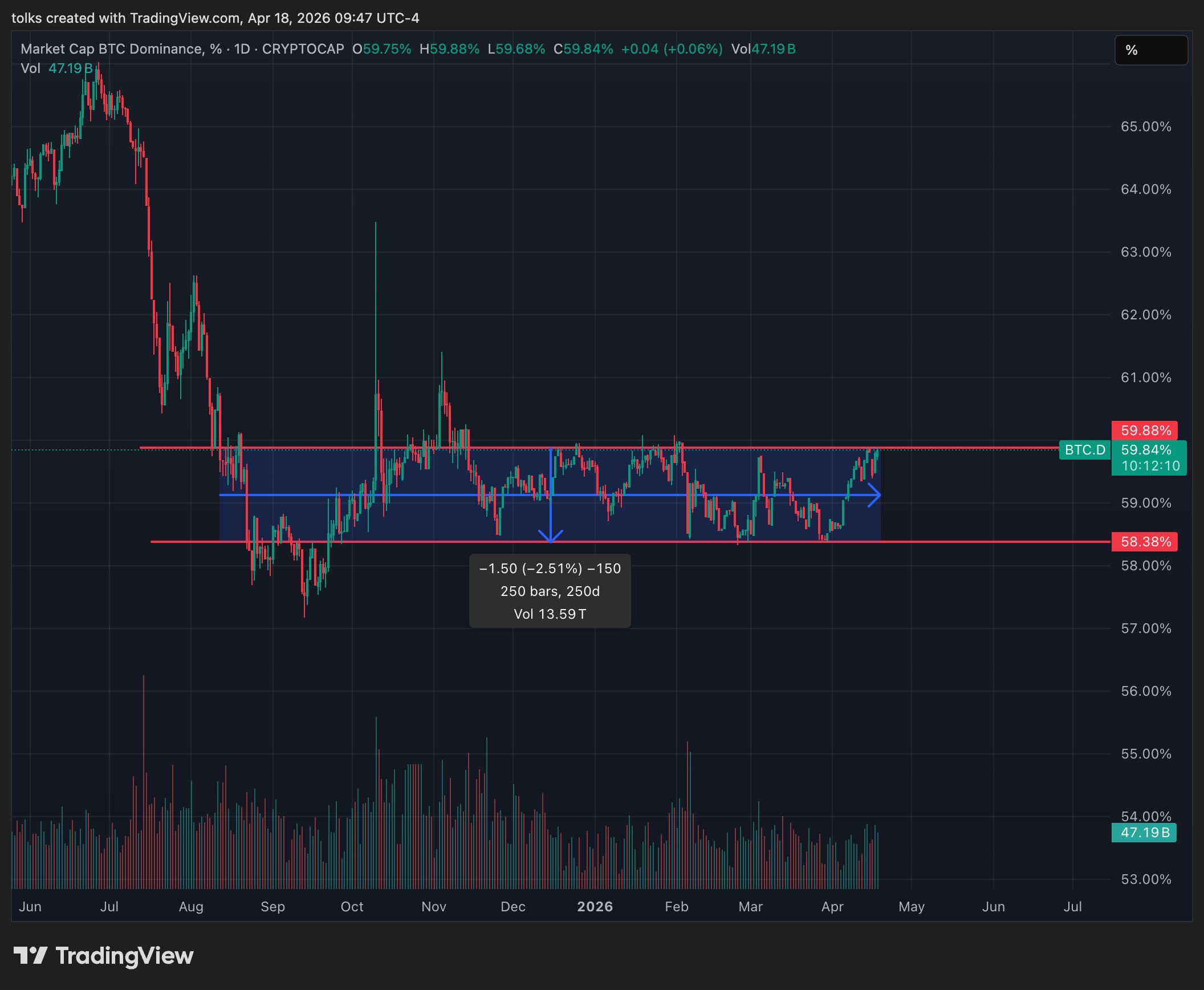
Task: Click the 1D interval in the legend
Action: click(242, 49)
